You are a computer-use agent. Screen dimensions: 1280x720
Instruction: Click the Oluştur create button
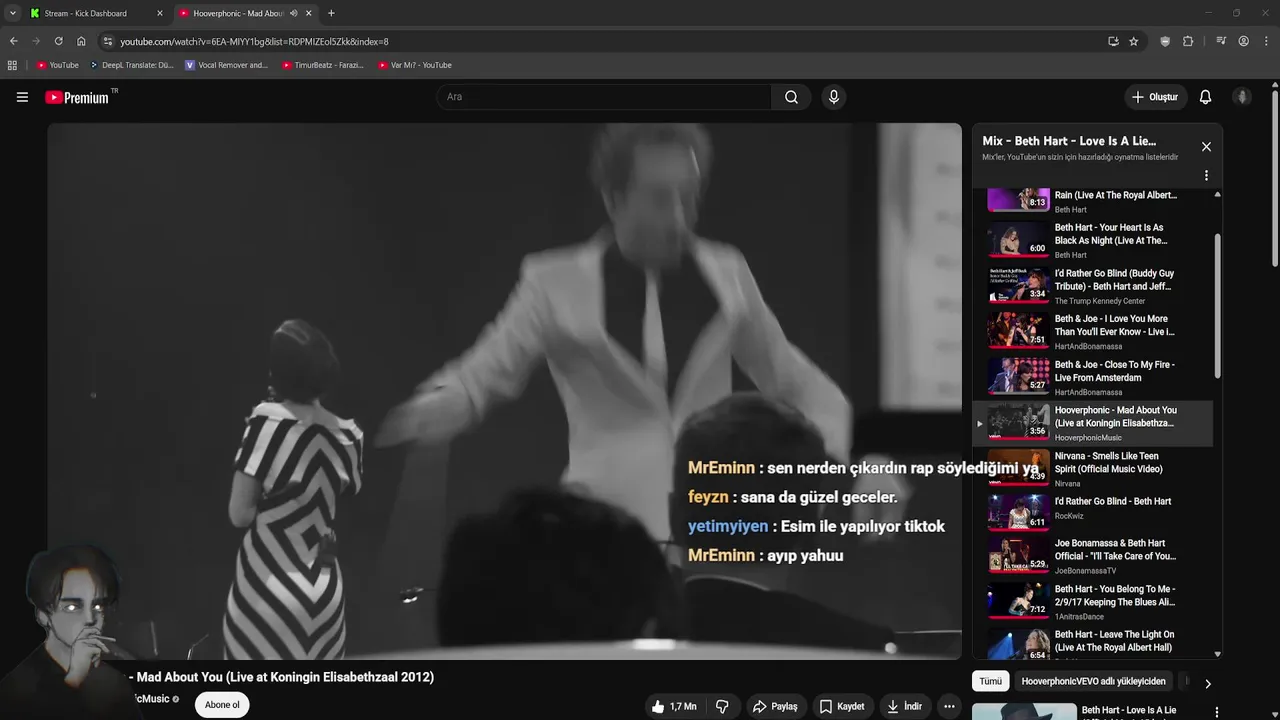pos(1155,97)
